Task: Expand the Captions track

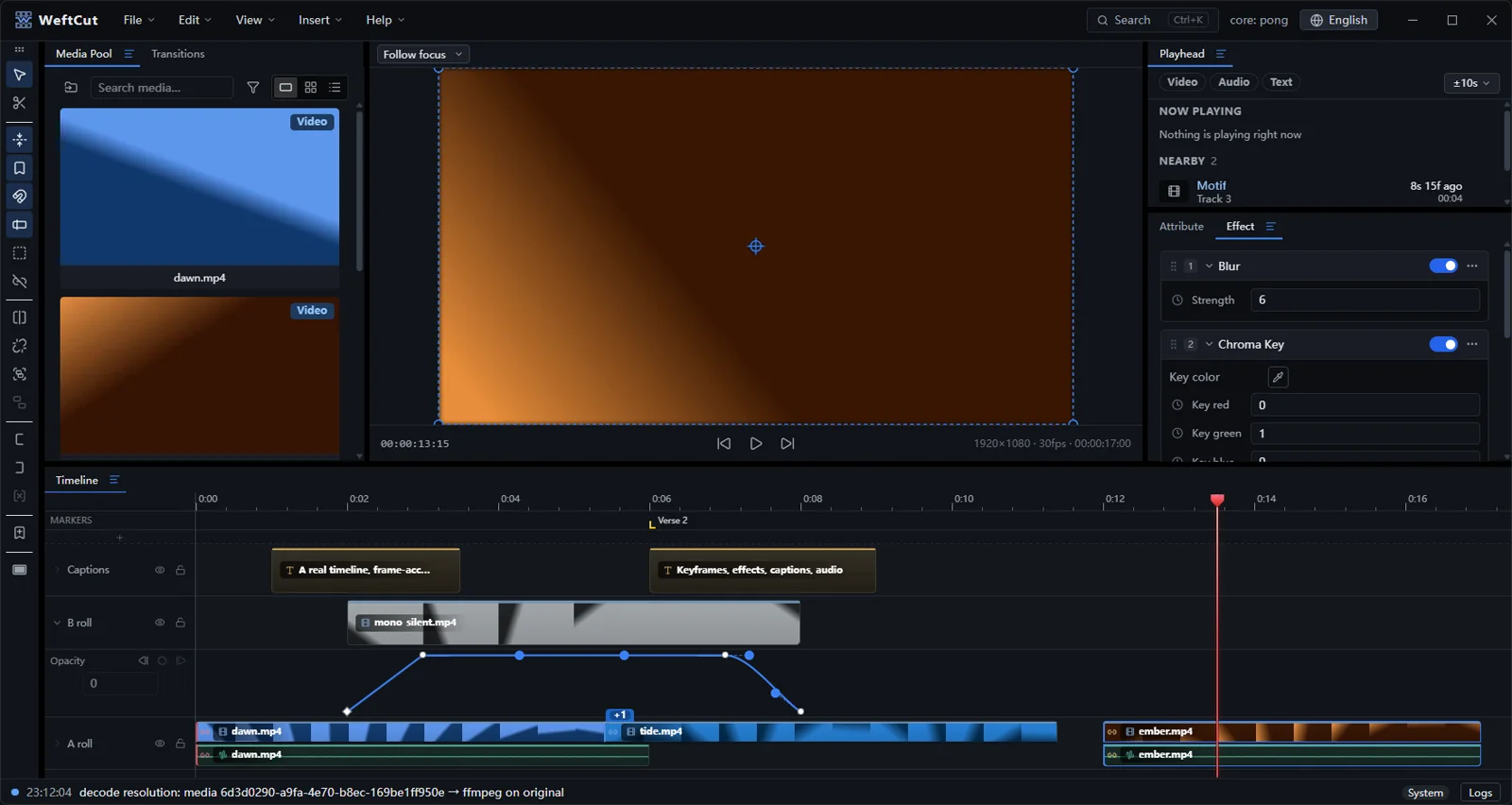Action: click(57, 571)
